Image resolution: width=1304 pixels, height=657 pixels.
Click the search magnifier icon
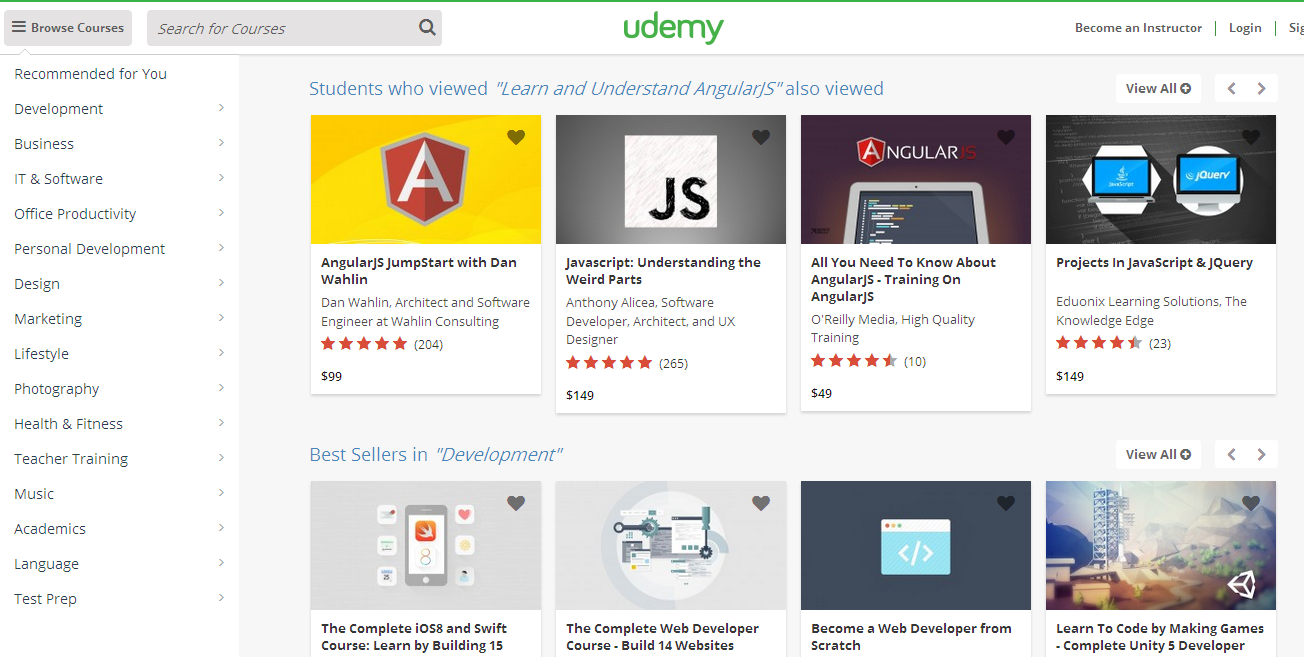tap(427, 28)
